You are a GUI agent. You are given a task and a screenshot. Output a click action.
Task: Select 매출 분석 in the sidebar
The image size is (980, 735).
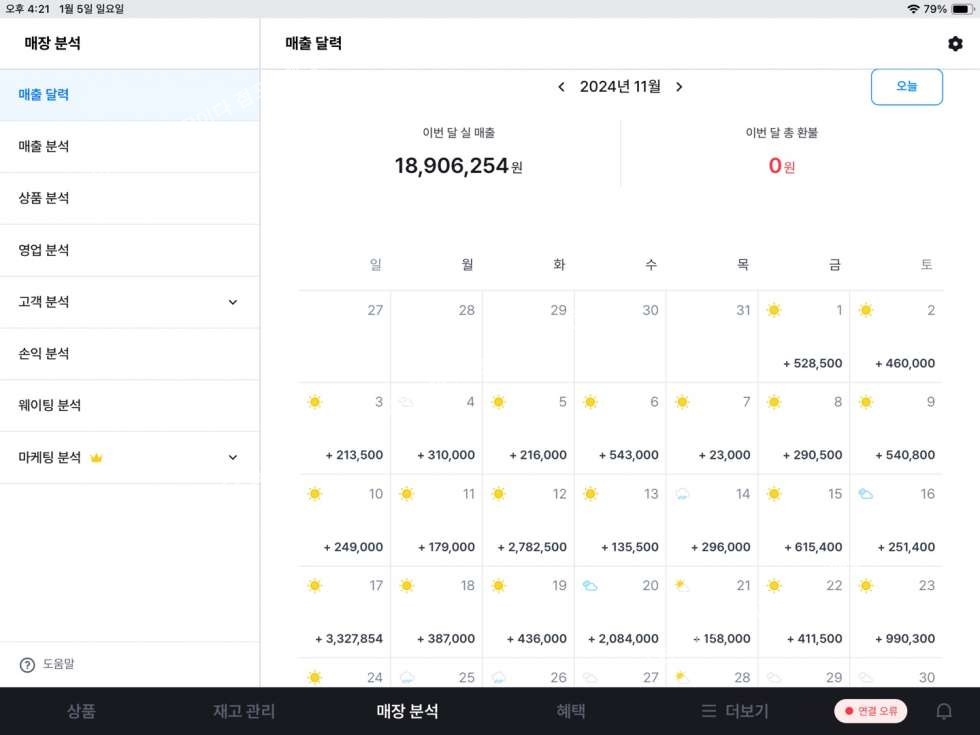pos(130,147)
